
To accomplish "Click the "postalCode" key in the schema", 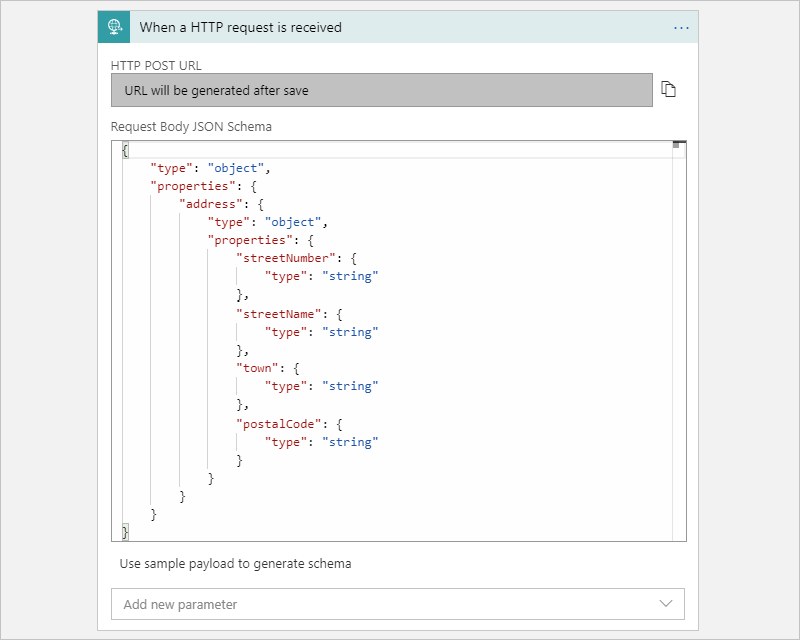I will click(275, 424).
